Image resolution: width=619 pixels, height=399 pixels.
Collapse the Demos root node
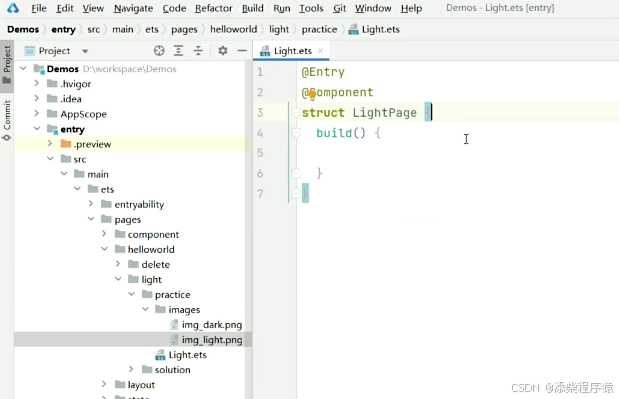(x=23, y=68)
